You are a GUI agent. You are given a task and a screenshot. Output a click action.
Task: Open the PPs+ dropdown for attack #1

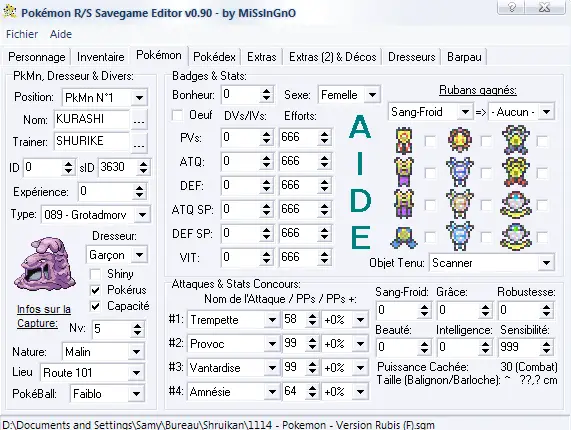point(345,320)
